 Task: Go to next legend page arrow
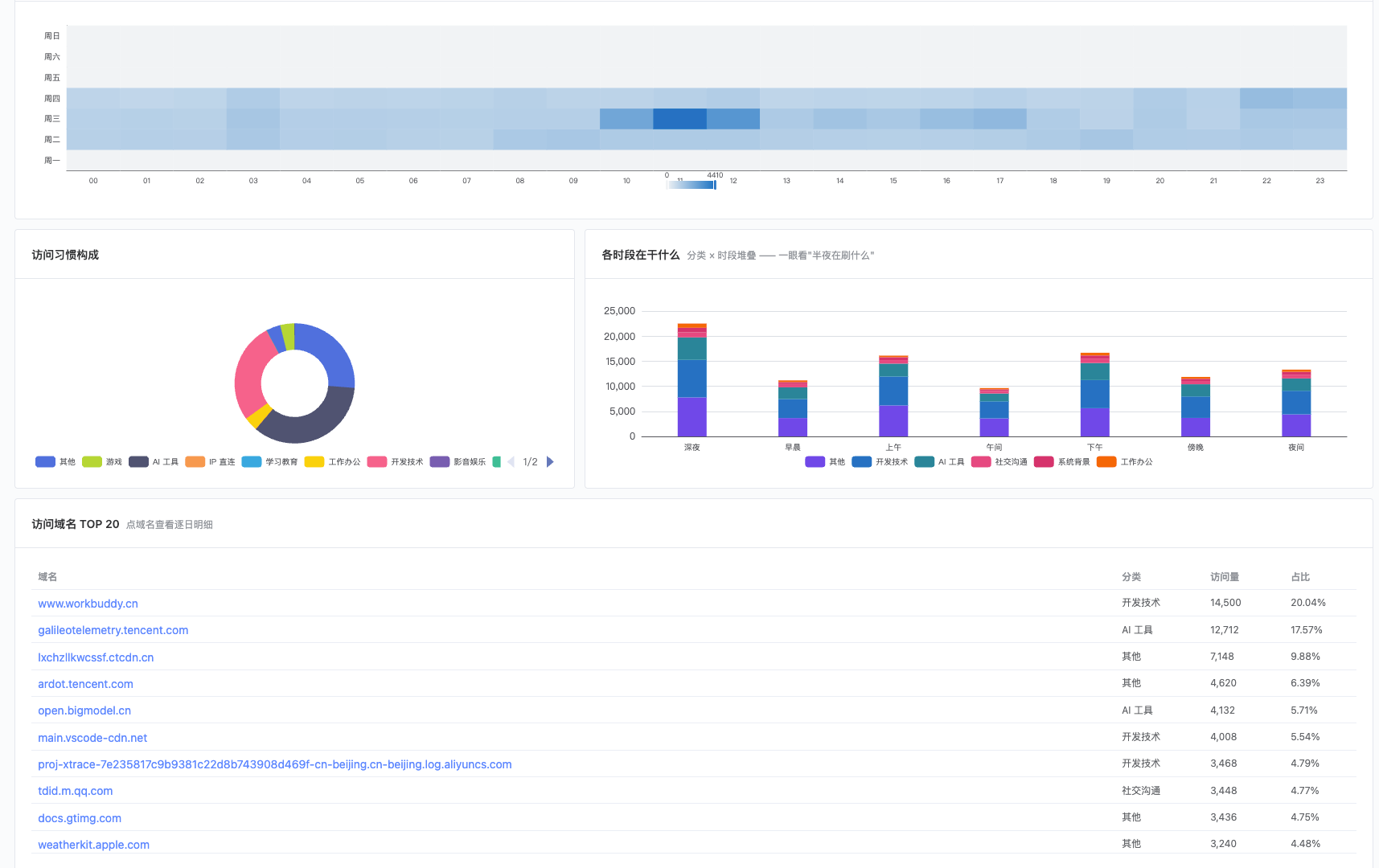(550, 462)
